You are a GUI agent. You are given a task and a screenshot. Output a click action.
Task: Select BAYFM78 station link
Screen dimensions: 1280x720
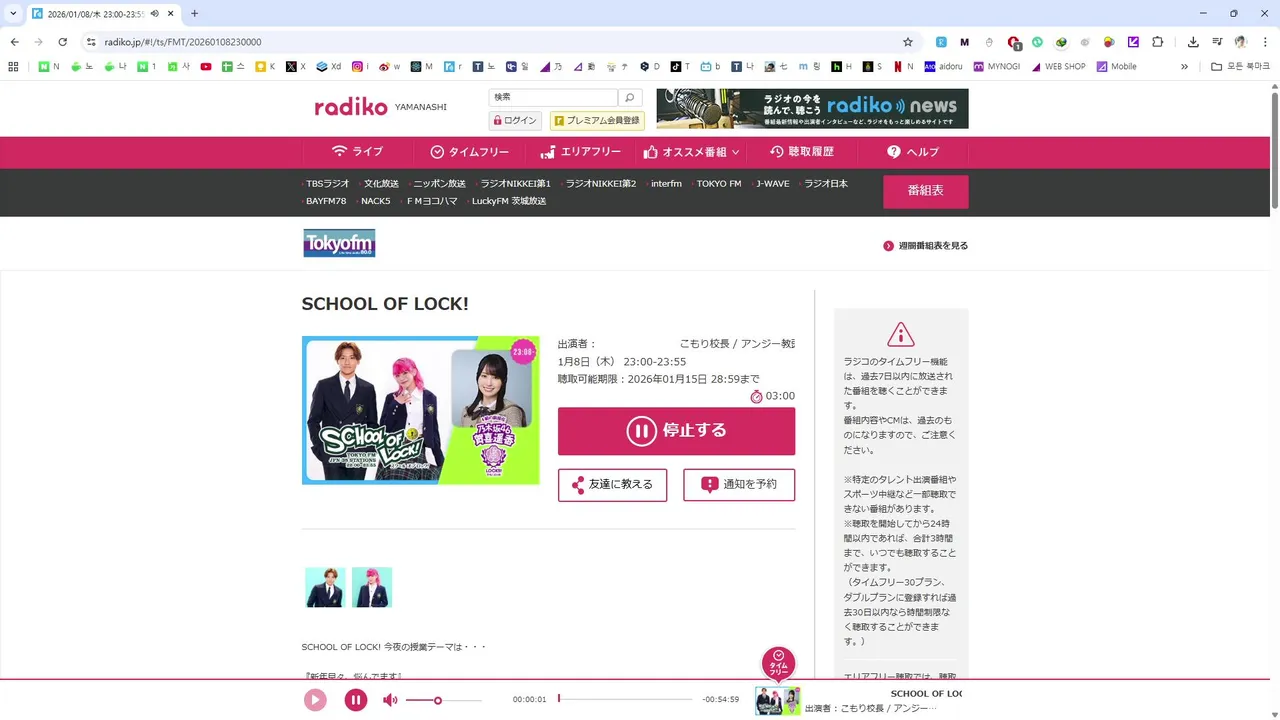[x=325, y=201]
